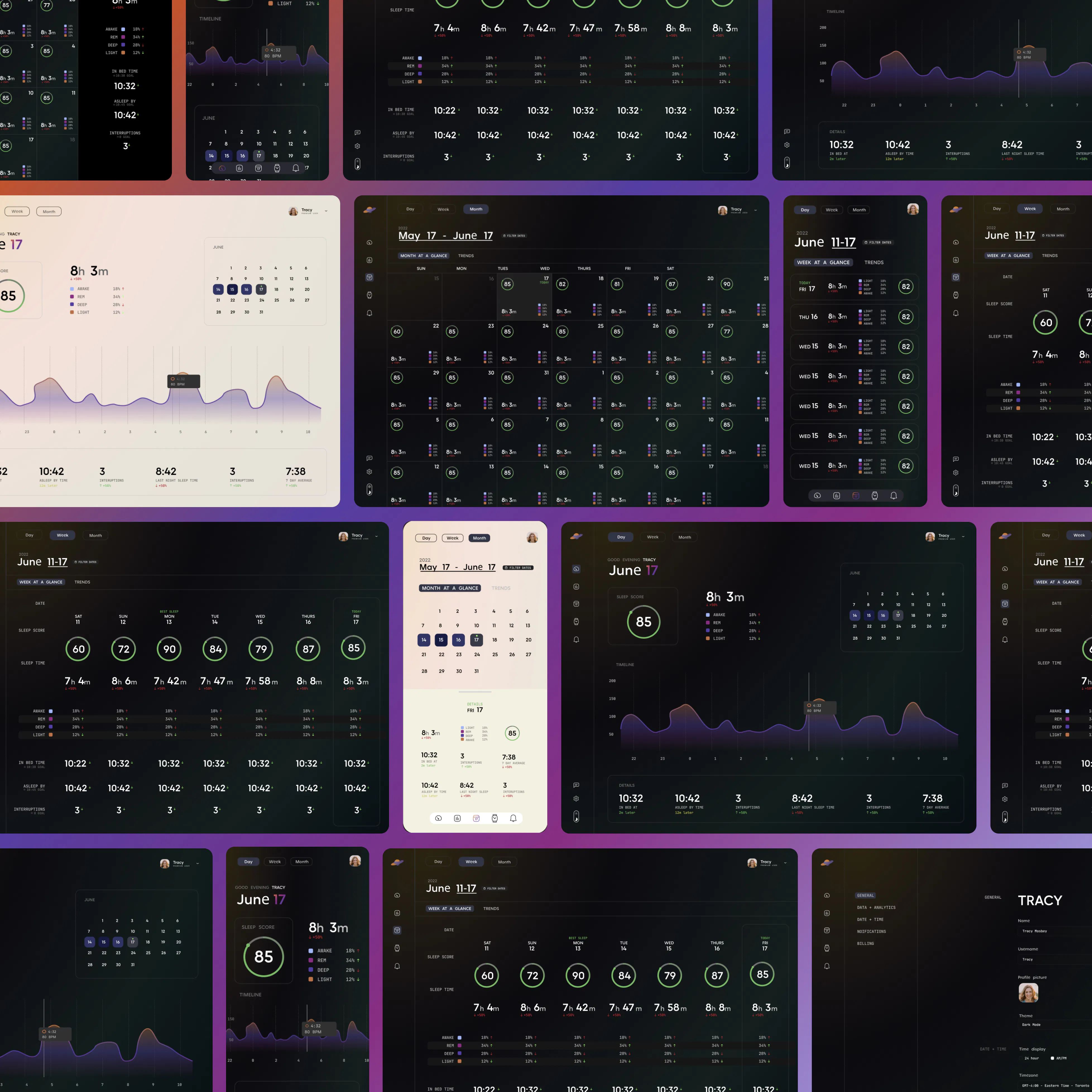The width and height of the screenshot is (1092, 1092).
Task: Click the planet logo above the Good Evening Tracy sidebar
Action: coord(576,536)
